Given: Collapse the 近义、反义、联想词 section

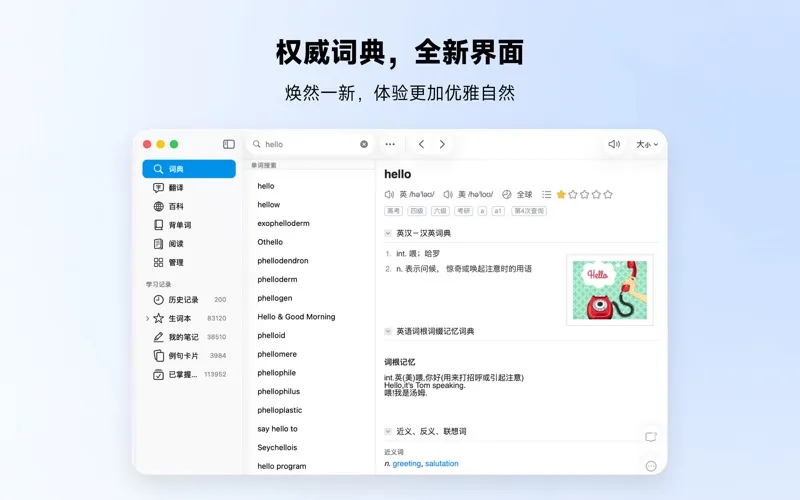Looking at the screenshot, I should click(x=388, y=431).
